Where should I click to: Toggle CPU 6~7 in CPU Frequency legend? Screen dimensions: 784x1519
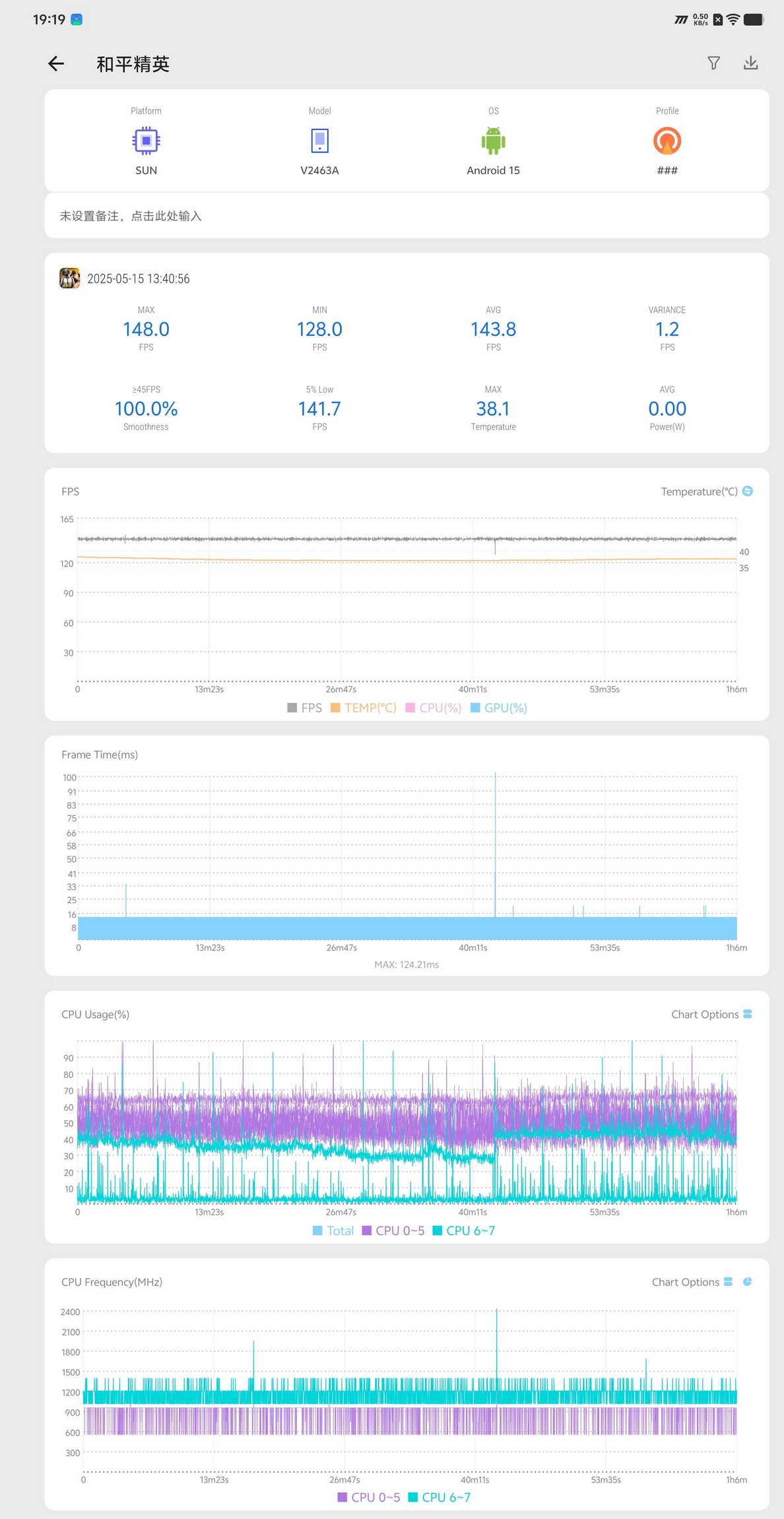click(440, 1497)
